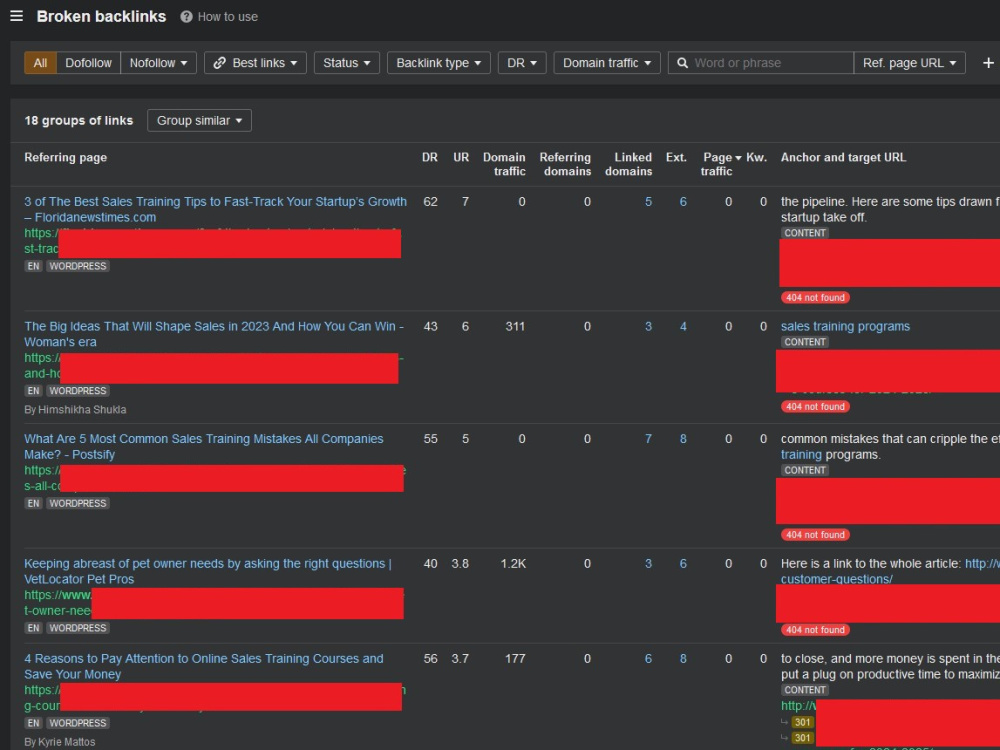This screenshot has width=1000, height=750.
Task: Click the link icon in Best links
Action: [219, 62]
